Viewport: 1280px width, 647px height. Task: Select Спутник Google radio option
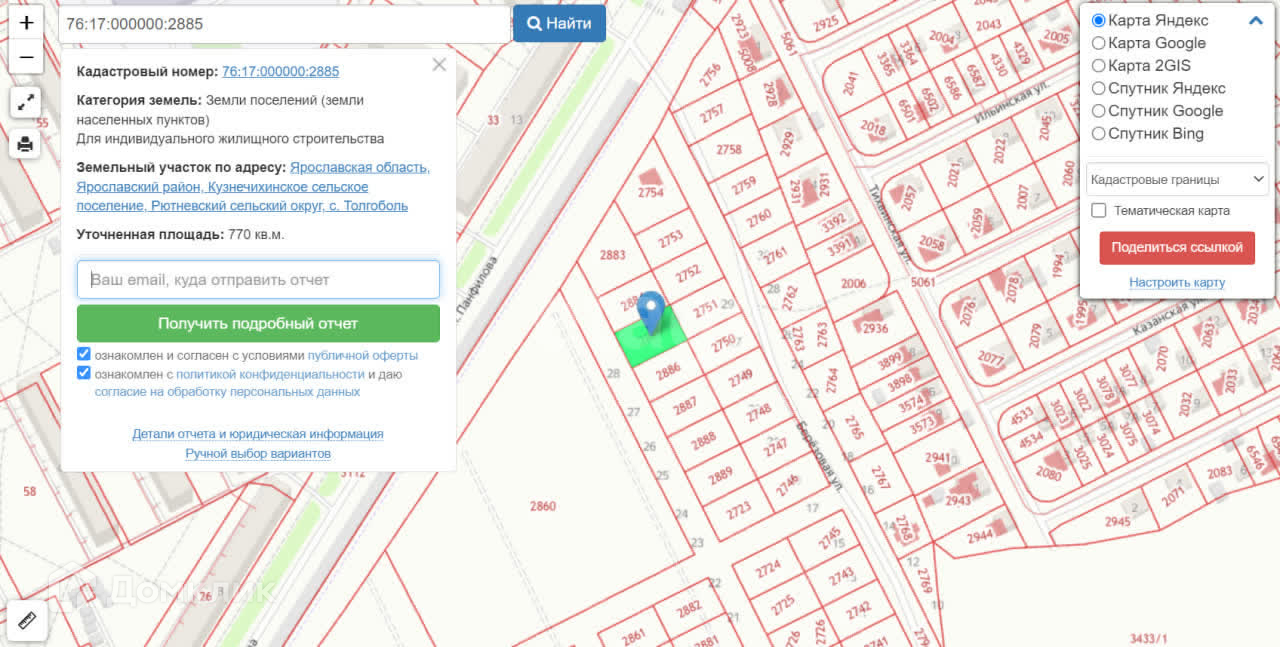coord(1098,111)
